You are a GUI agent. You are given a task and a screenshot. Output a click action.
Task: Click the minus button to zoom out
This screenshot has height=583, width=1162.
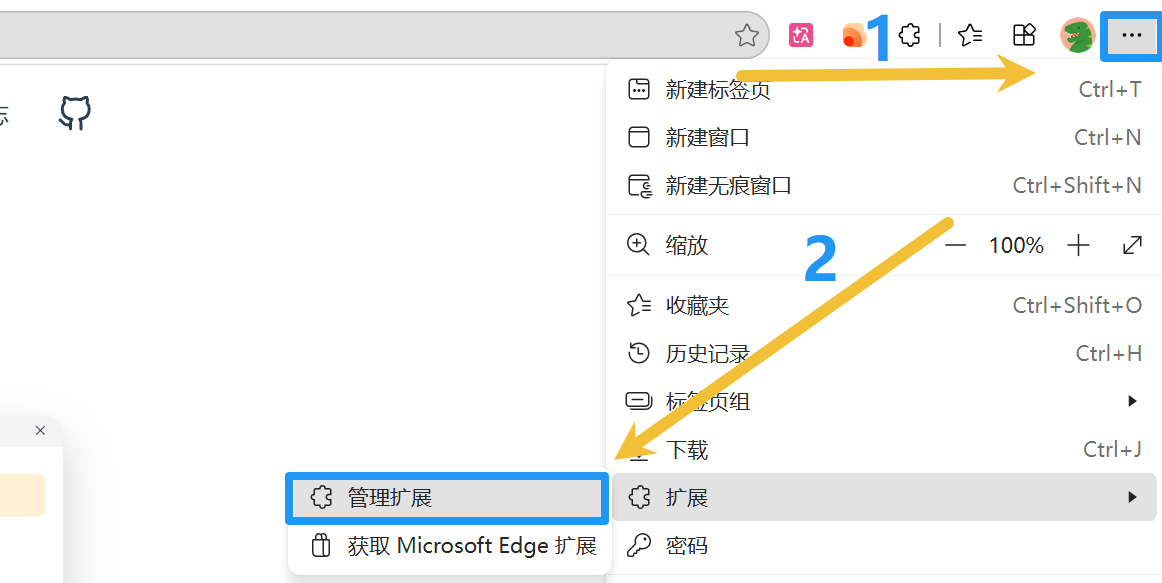[x=955, y=244]
